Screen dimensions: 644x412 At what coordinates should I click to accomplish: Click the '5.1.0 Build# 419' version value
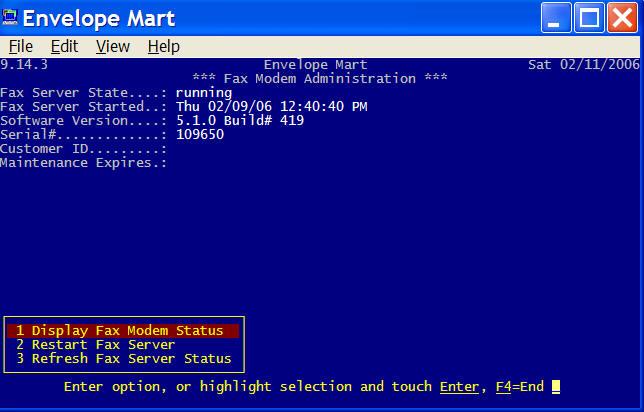pyautogui.click(x=240, y=121)
